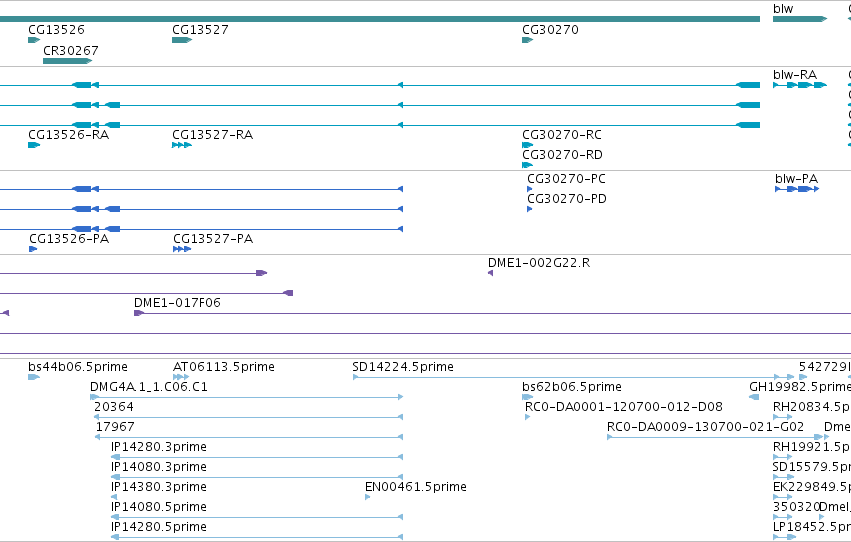Image resolution: width=851 pixels, height=542 pixels.
Task: Click the blw-RA transcript exon glyph
Action: (800, 85)
